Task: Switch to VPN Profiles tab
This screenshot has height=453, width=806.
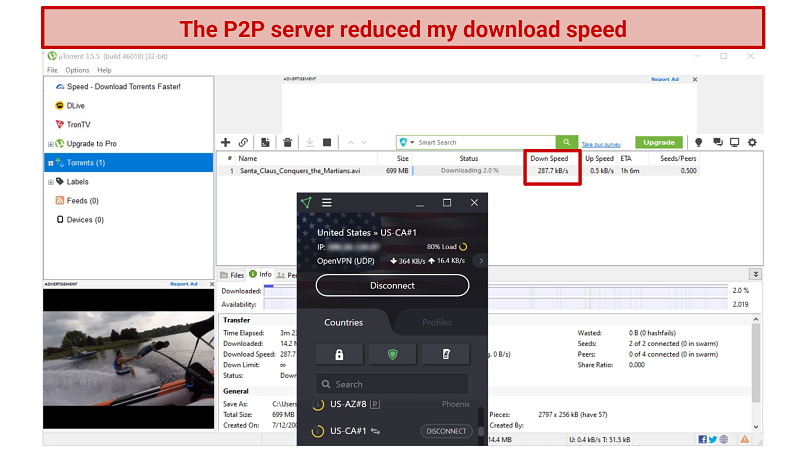Action: [437, 322]
